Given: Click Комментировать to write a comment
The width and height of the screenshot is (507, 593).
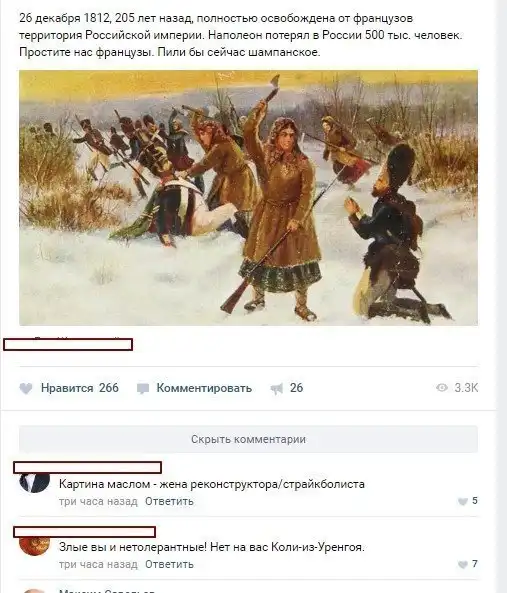Looking at the screenshot, I should pyautogui.click(x=204, y=388).
